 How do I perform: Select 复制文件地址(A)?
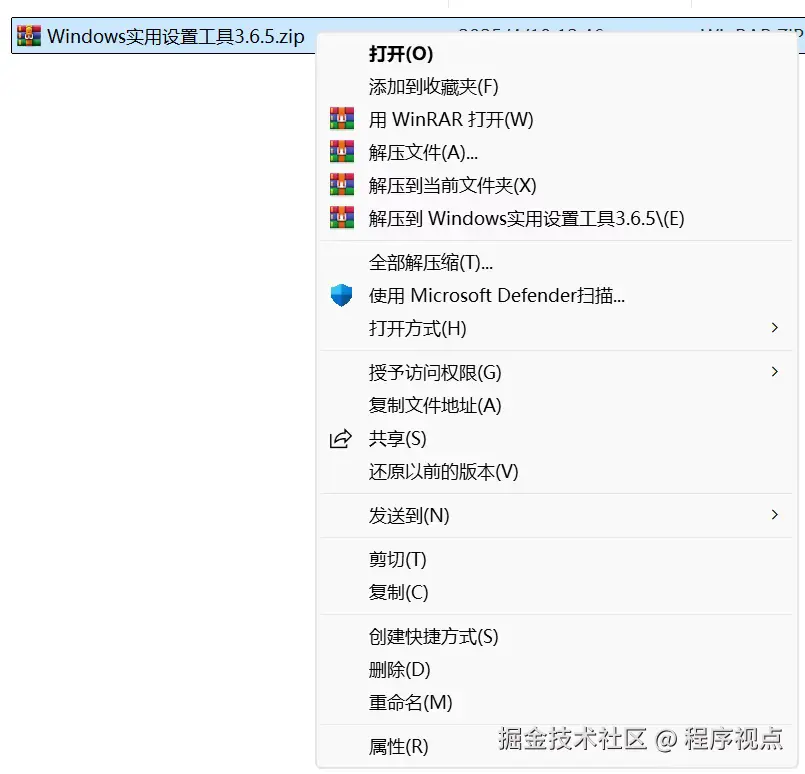556,405
